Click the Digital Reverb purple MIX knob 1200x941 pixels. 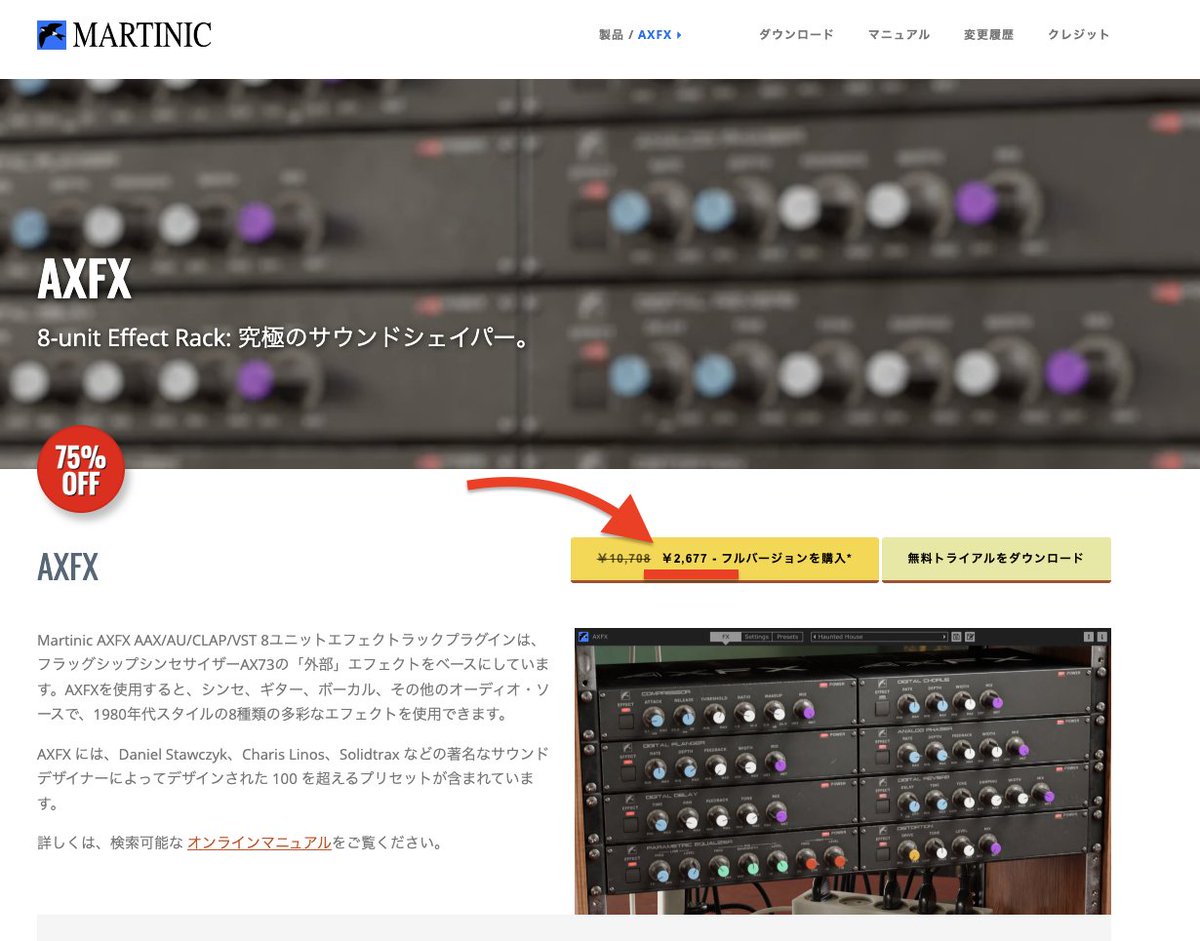pos(1043,793)
